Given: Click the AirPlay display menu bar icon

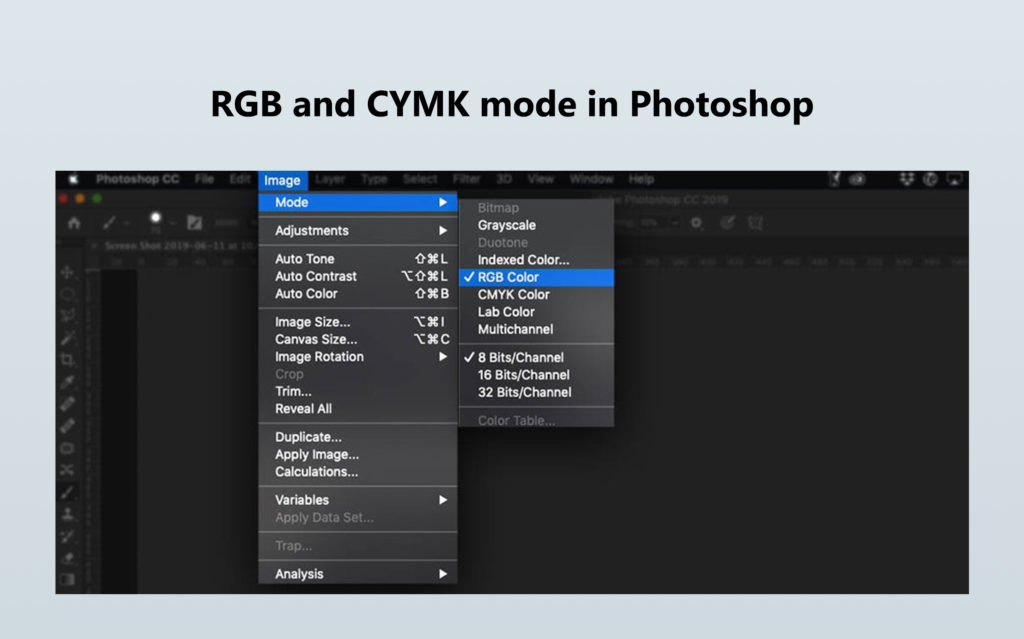Looking at the screenshot, I should coord(955,179).
